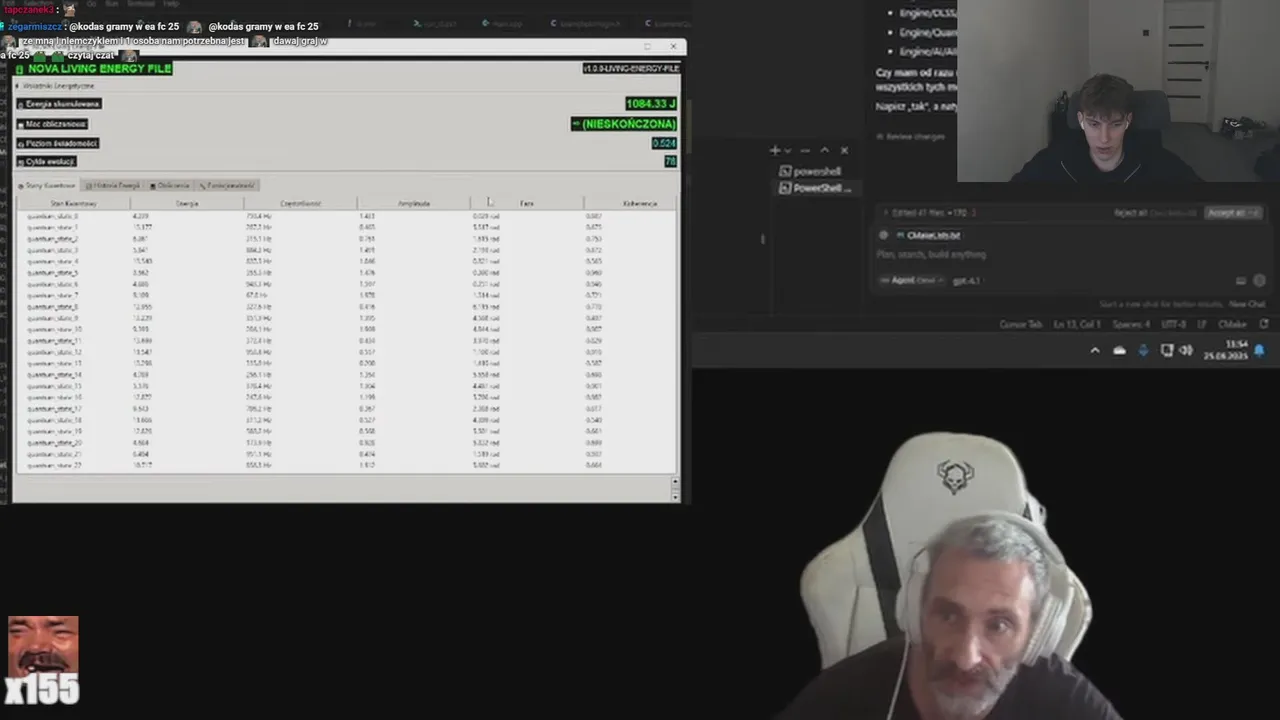Click CMake language mode in the status bar
The height and width of the screenshot is (720, 1280).
1233,324
